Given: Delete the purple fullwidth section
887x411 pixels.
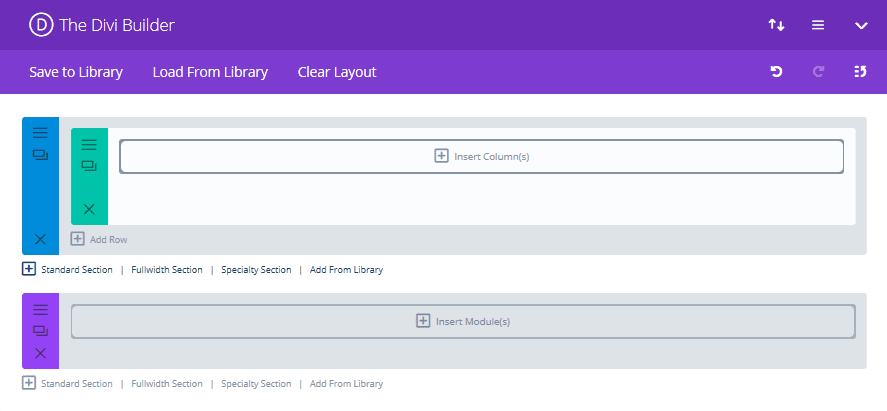Looking at the screenshot, I should coord(40,354).
